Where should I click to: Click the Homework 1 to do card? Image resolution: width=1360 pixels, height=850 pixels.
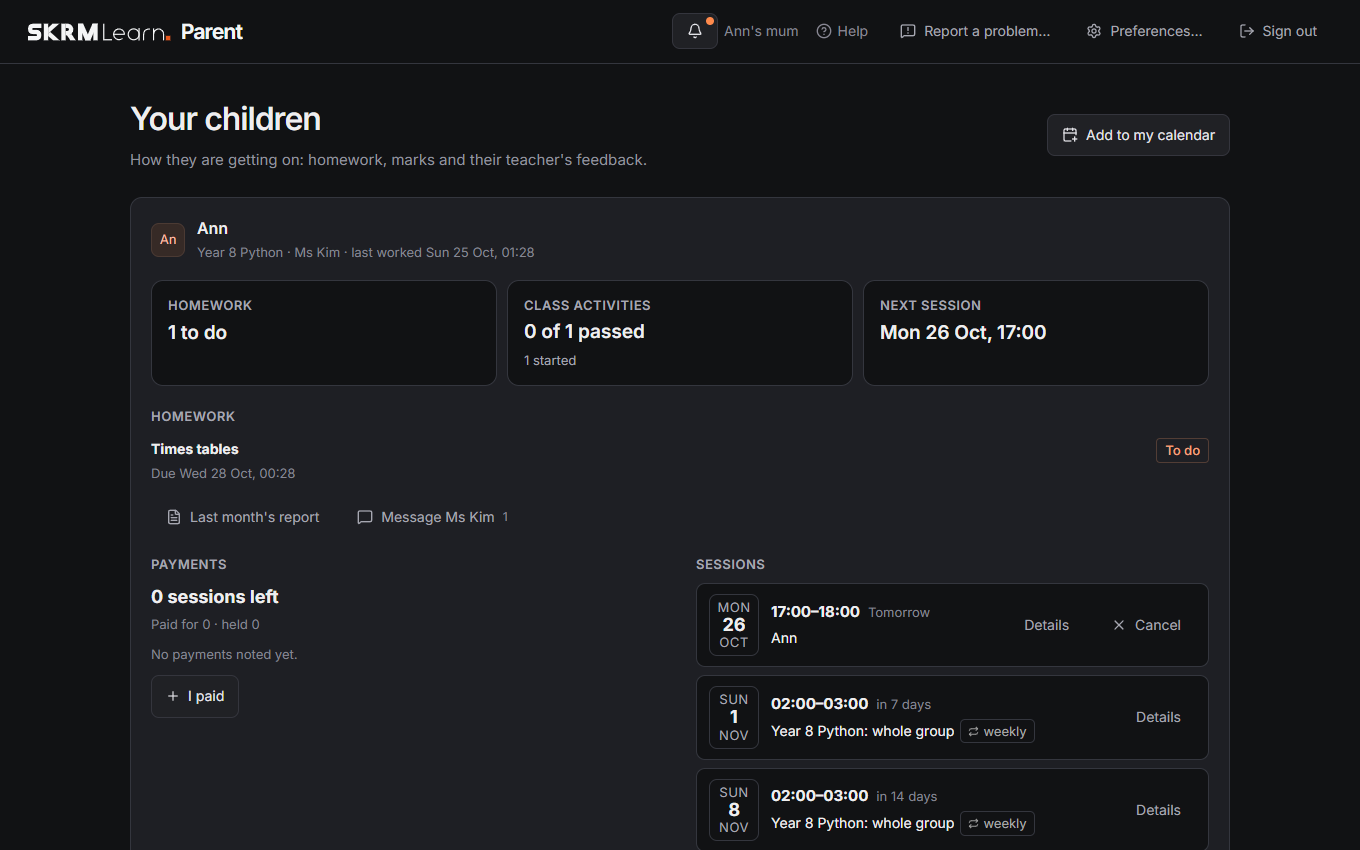pos(324,333)
